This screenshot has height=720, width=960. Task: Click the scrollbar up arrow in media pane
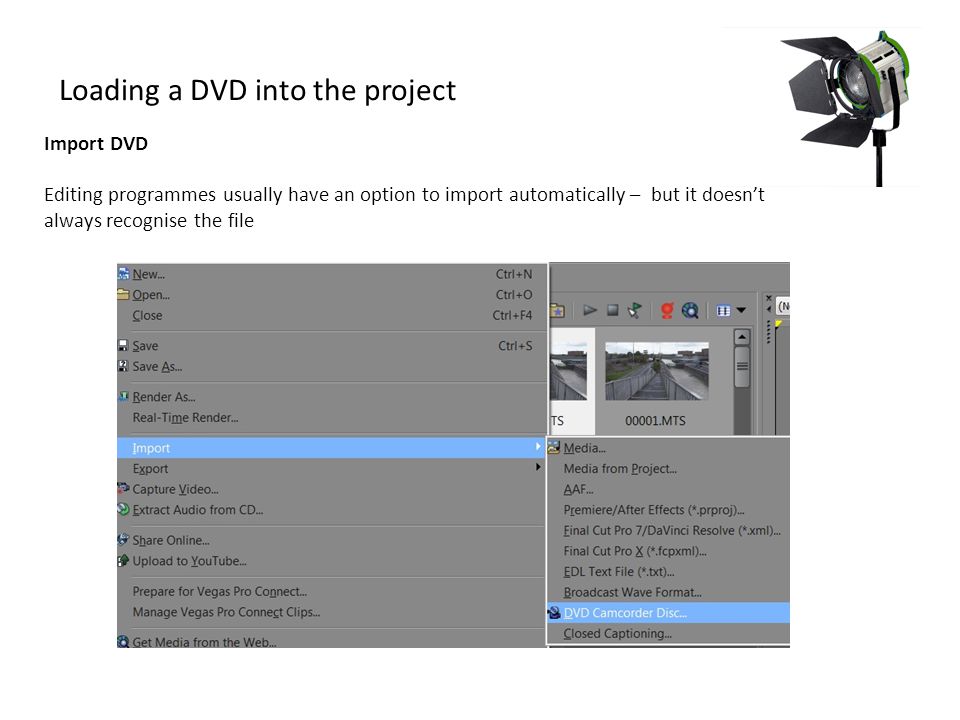pyautogui.click(x=741, y=337)
